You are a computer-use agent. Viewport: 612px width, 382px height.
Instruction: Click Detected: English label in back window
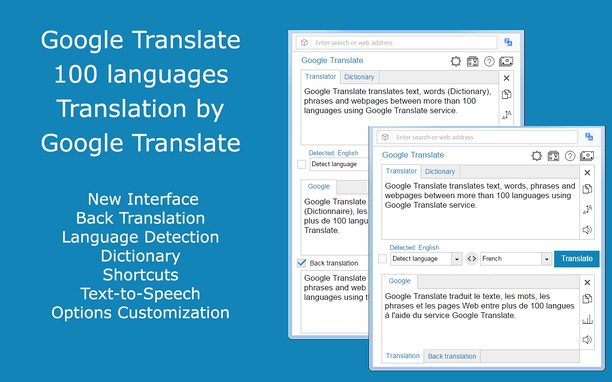333,153
